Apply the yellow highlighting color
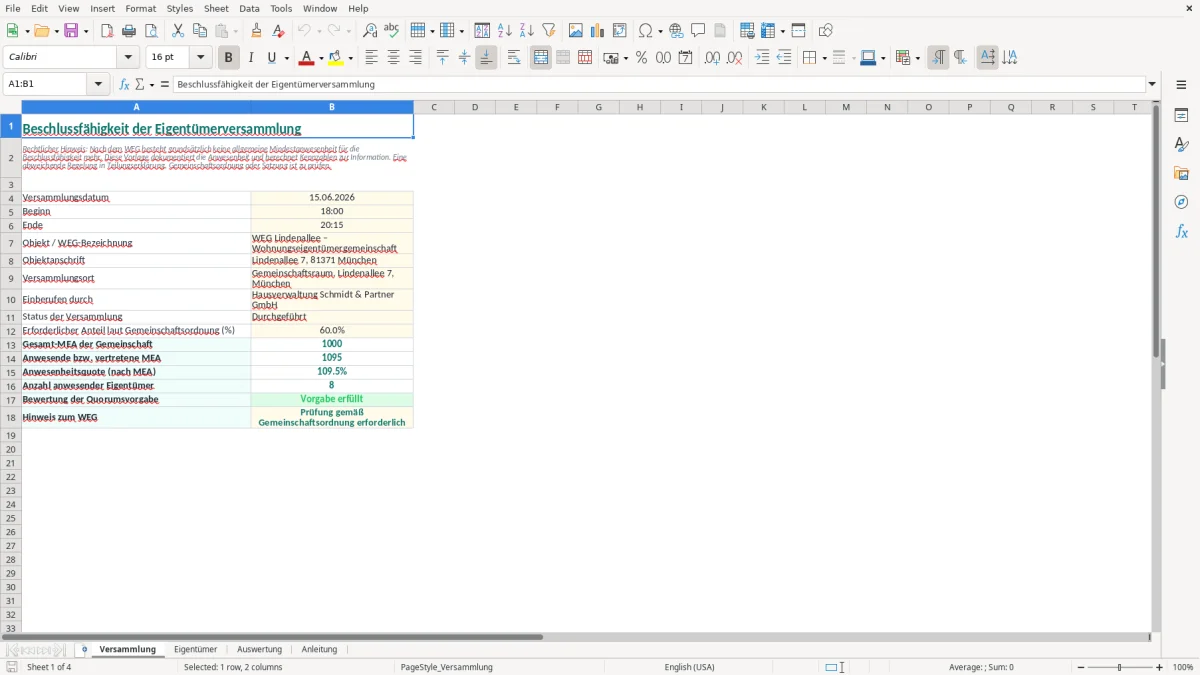 coord(336,58)
